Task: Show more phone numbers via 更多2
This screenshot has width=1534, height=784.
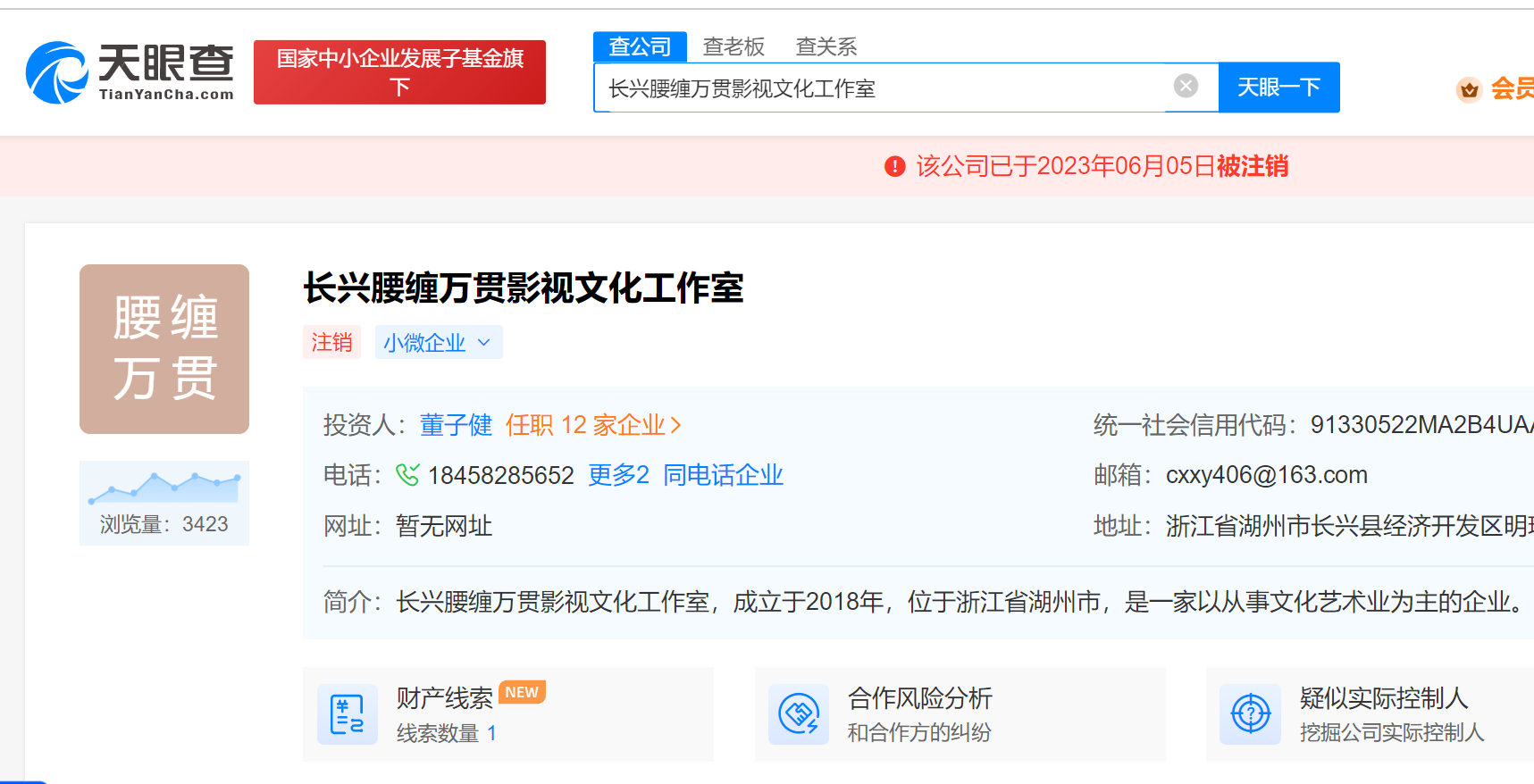Action: pos(618,475)
